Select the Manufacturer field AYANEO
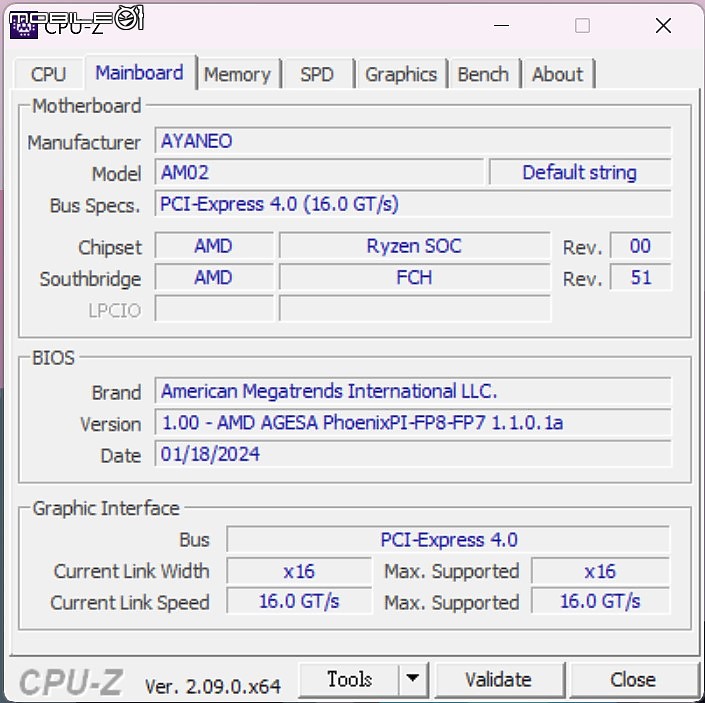Screen dimensions: 705x703 (413, 141)
